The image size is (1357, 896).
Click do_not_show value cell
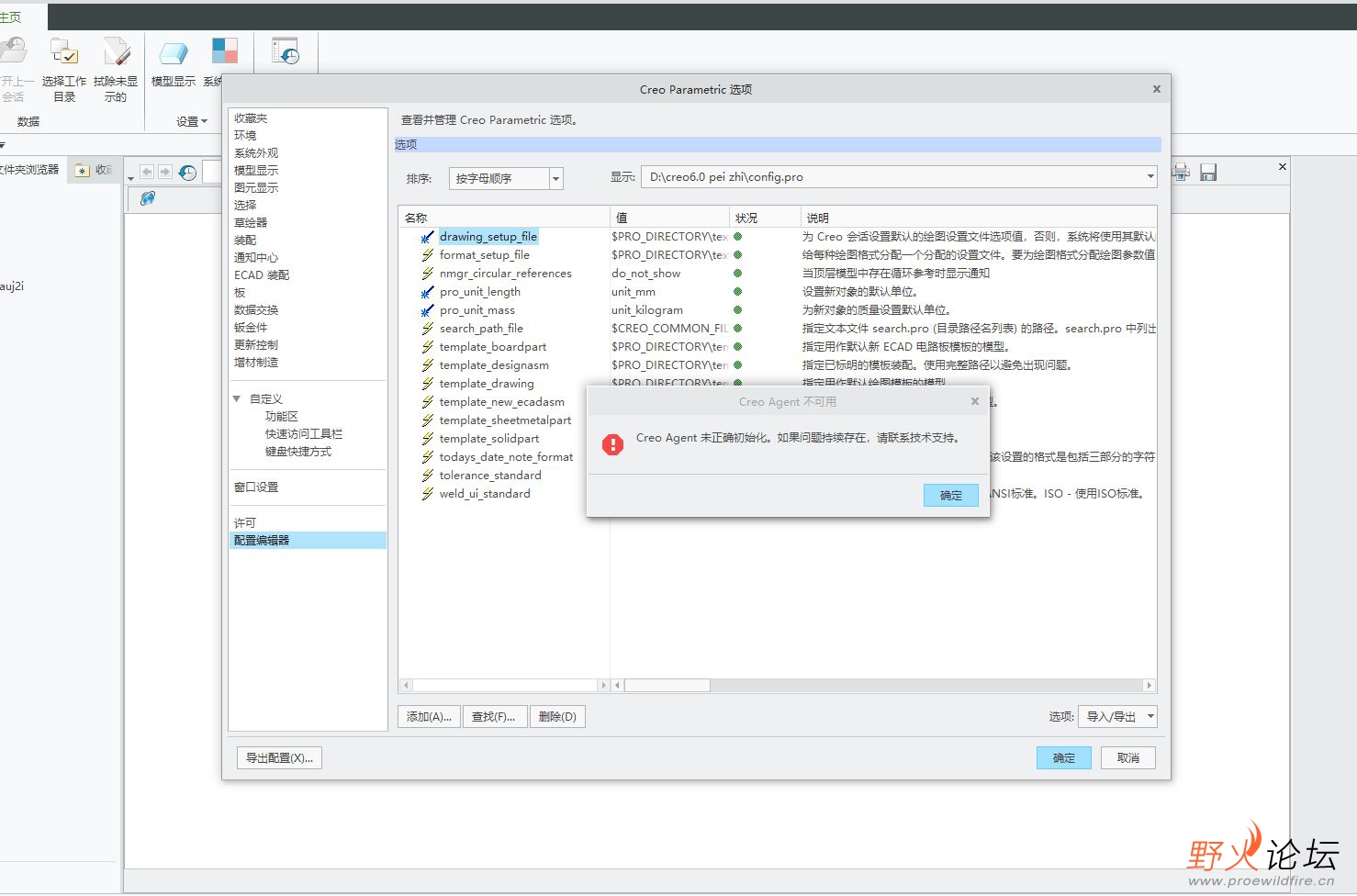646,274
